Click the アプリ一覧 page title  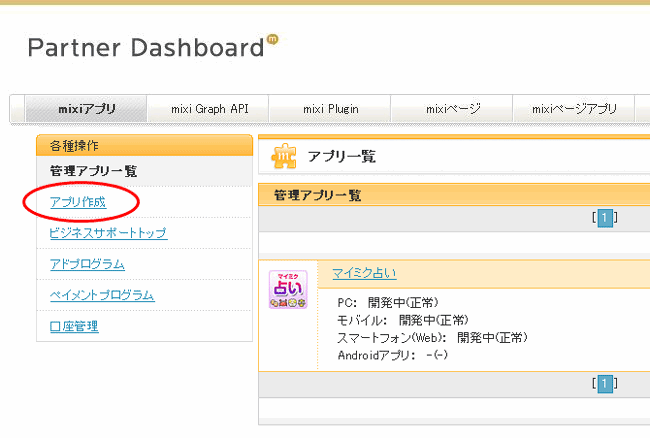click(x=342, y=157)
